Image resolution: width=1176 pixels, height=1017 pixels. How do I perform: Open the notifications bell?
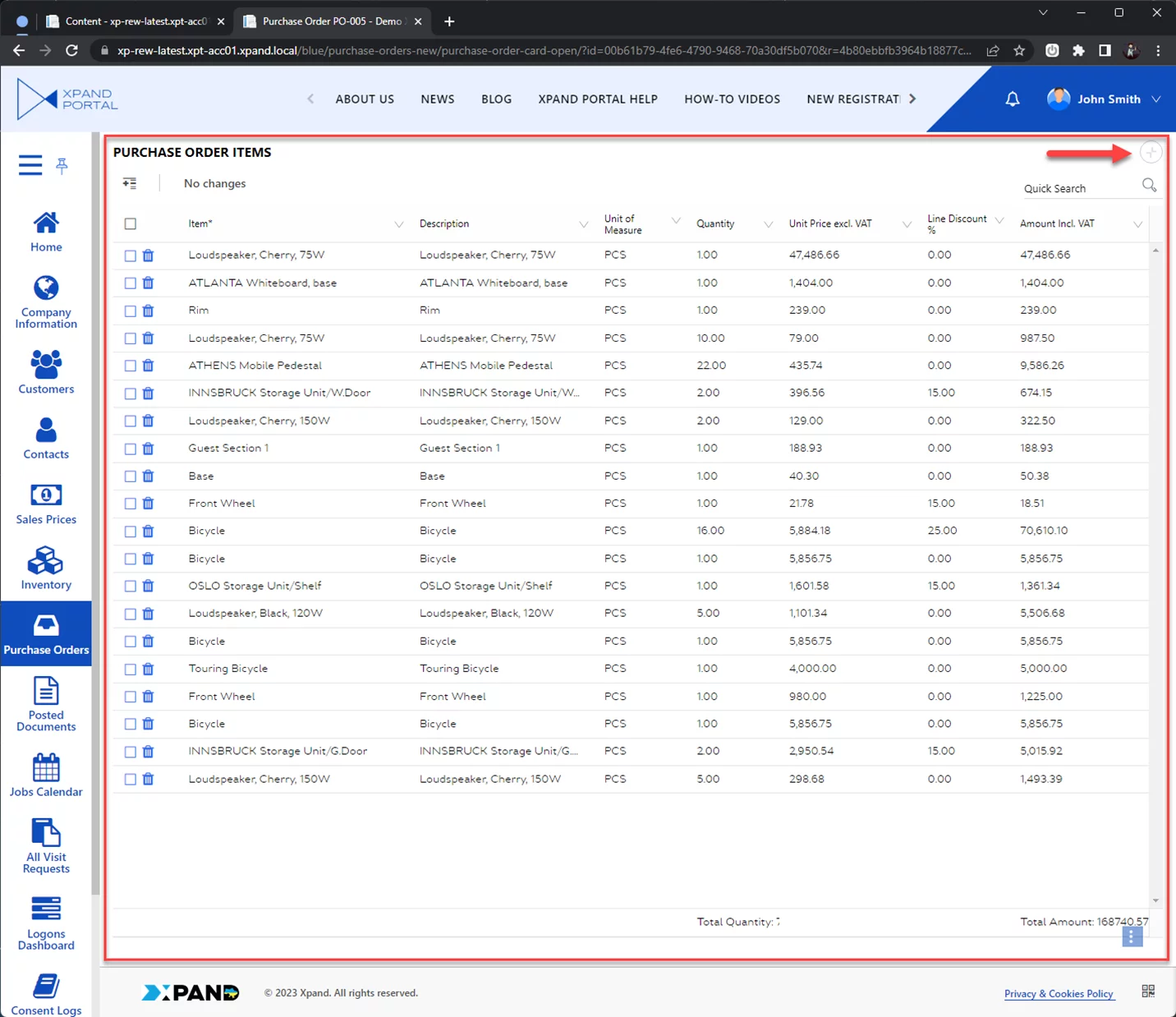1013,99
